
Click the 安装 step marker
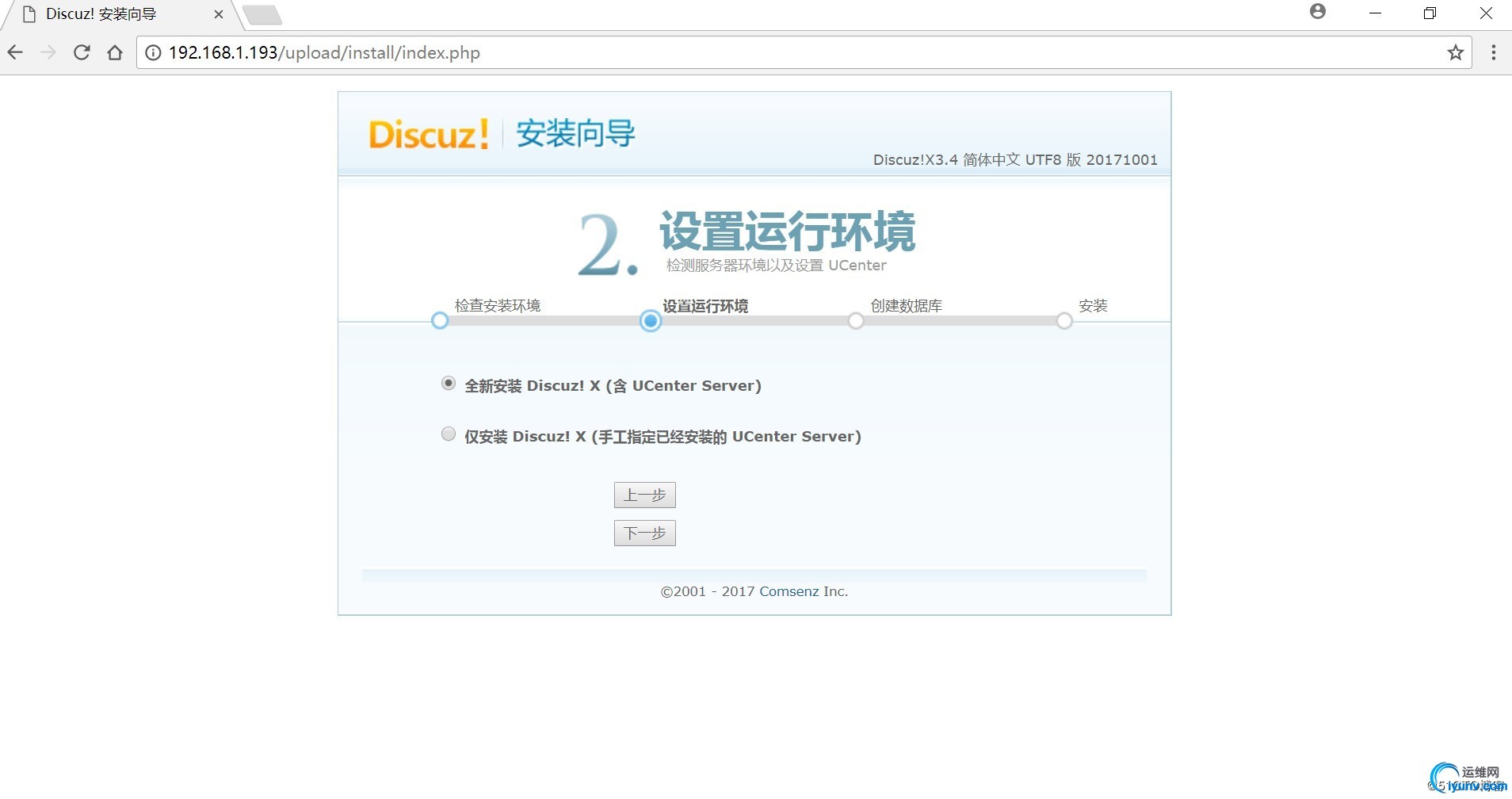click(1064, 321)
